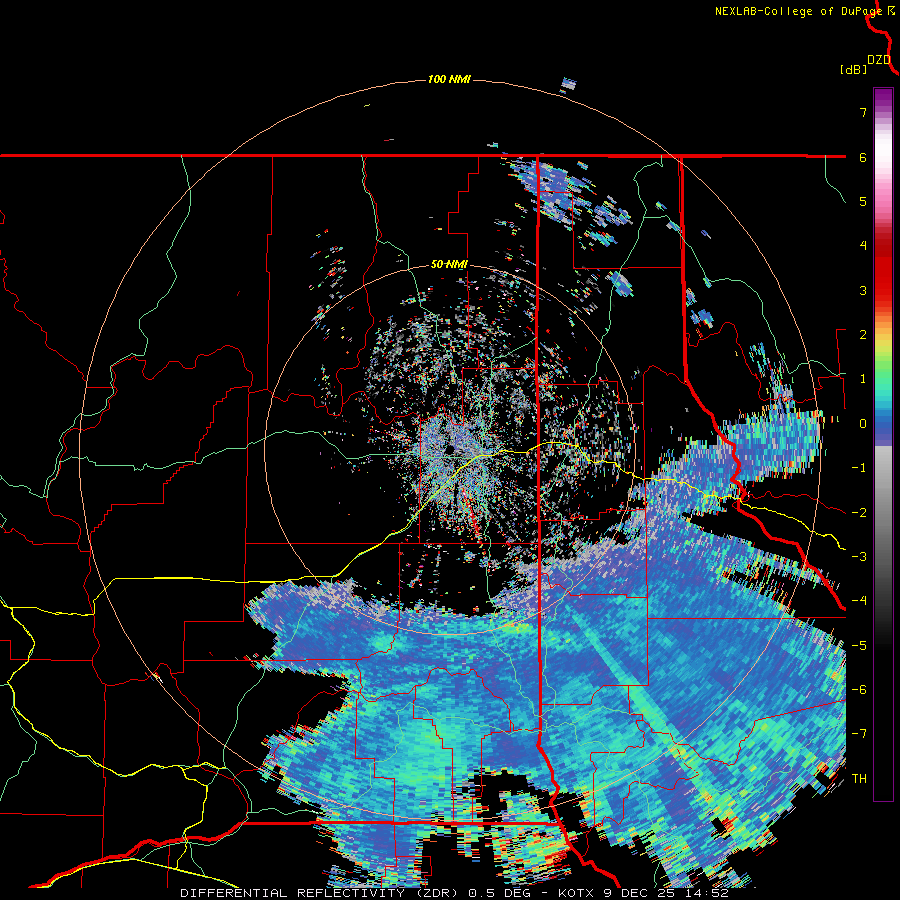Click the 1 dB label on legend
The height and width of the screenshot is (900, 900).
click(x=863, y=379)
